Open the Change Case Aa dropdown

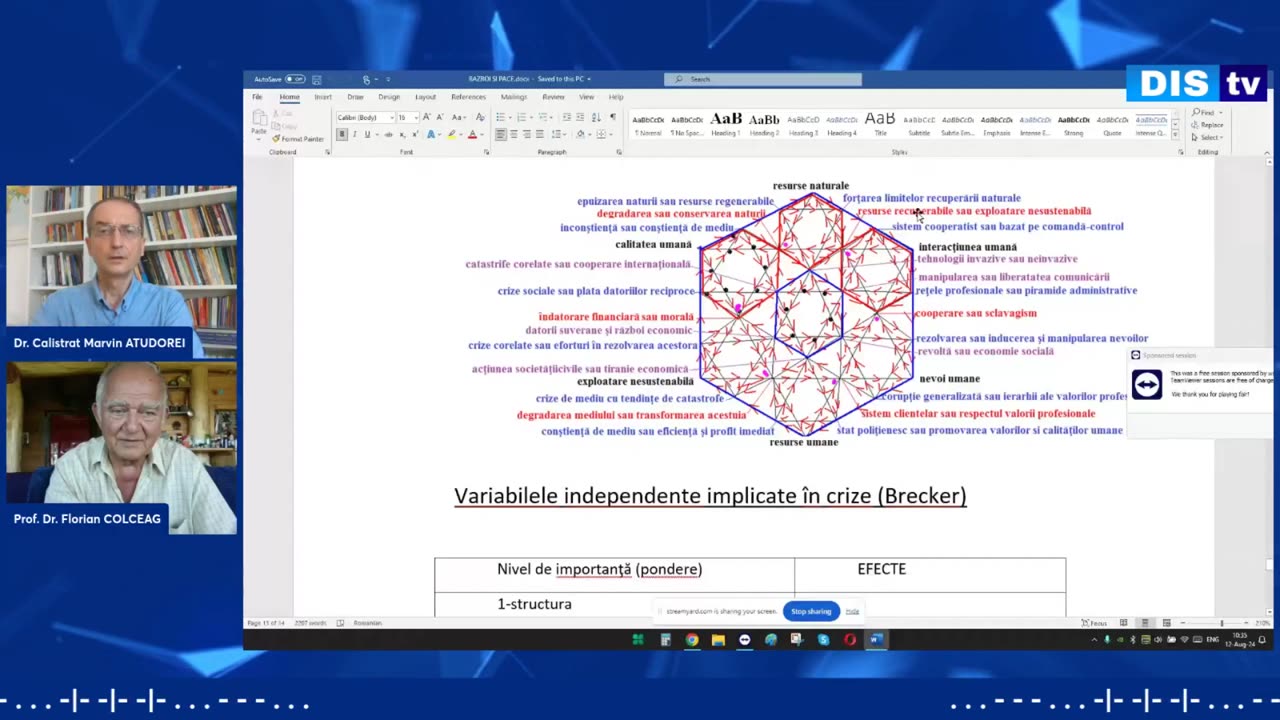tap(458, 117)
